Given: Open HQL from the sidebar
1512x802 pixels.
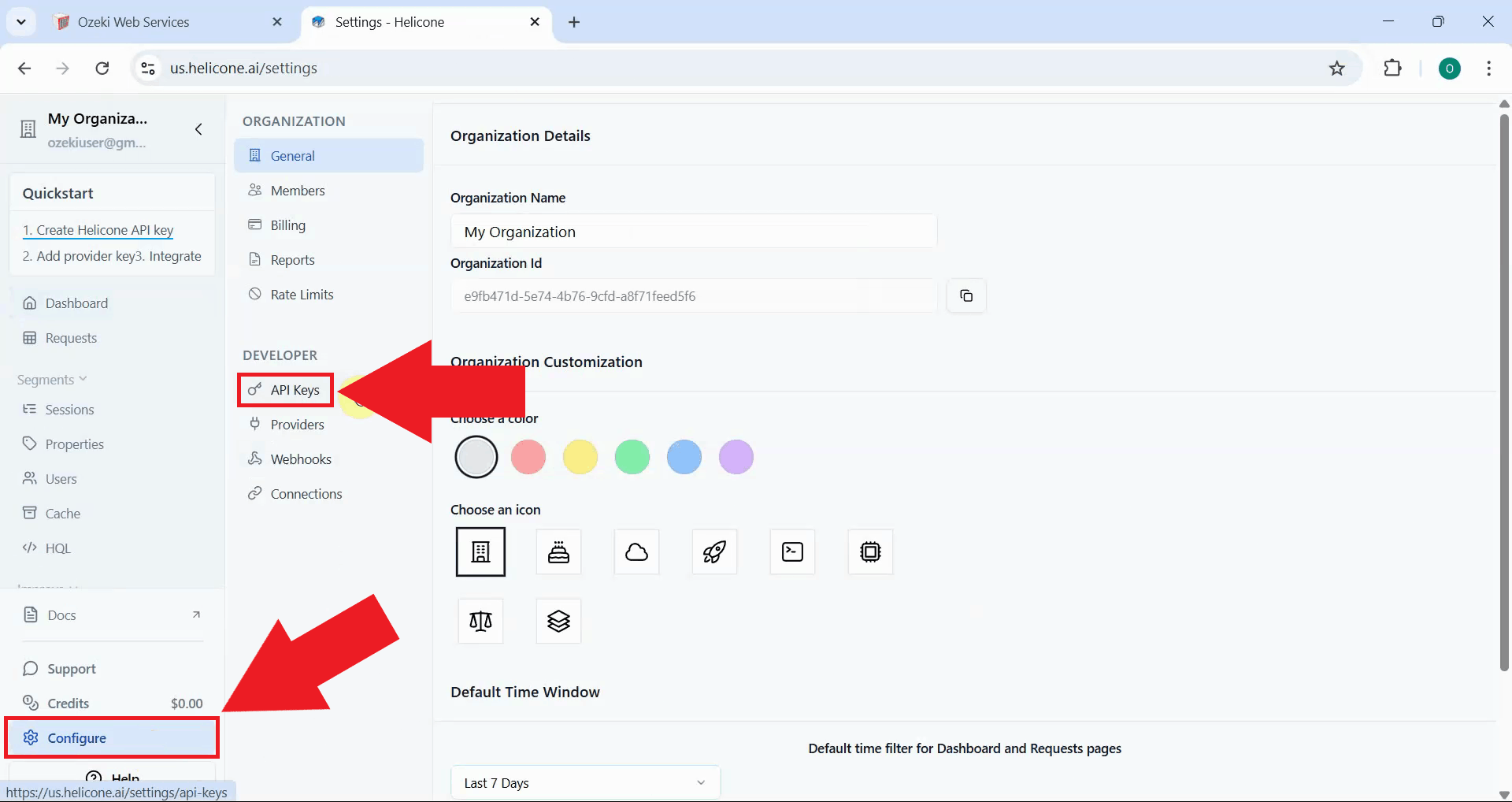Looking at the screenshot, I should (x=56, y=548).
